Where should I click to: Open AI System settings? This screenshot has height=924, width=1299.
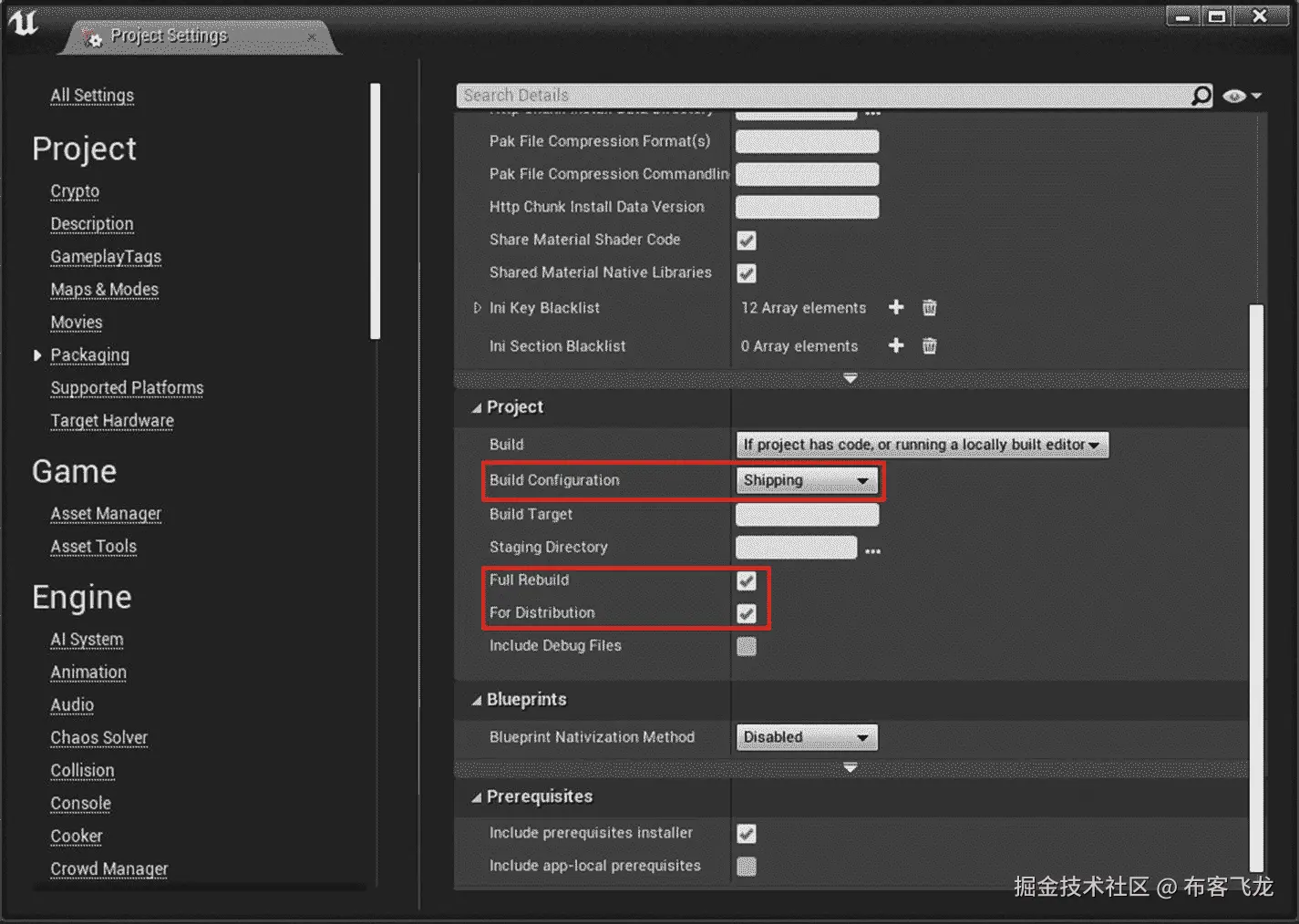click(87, 640)
